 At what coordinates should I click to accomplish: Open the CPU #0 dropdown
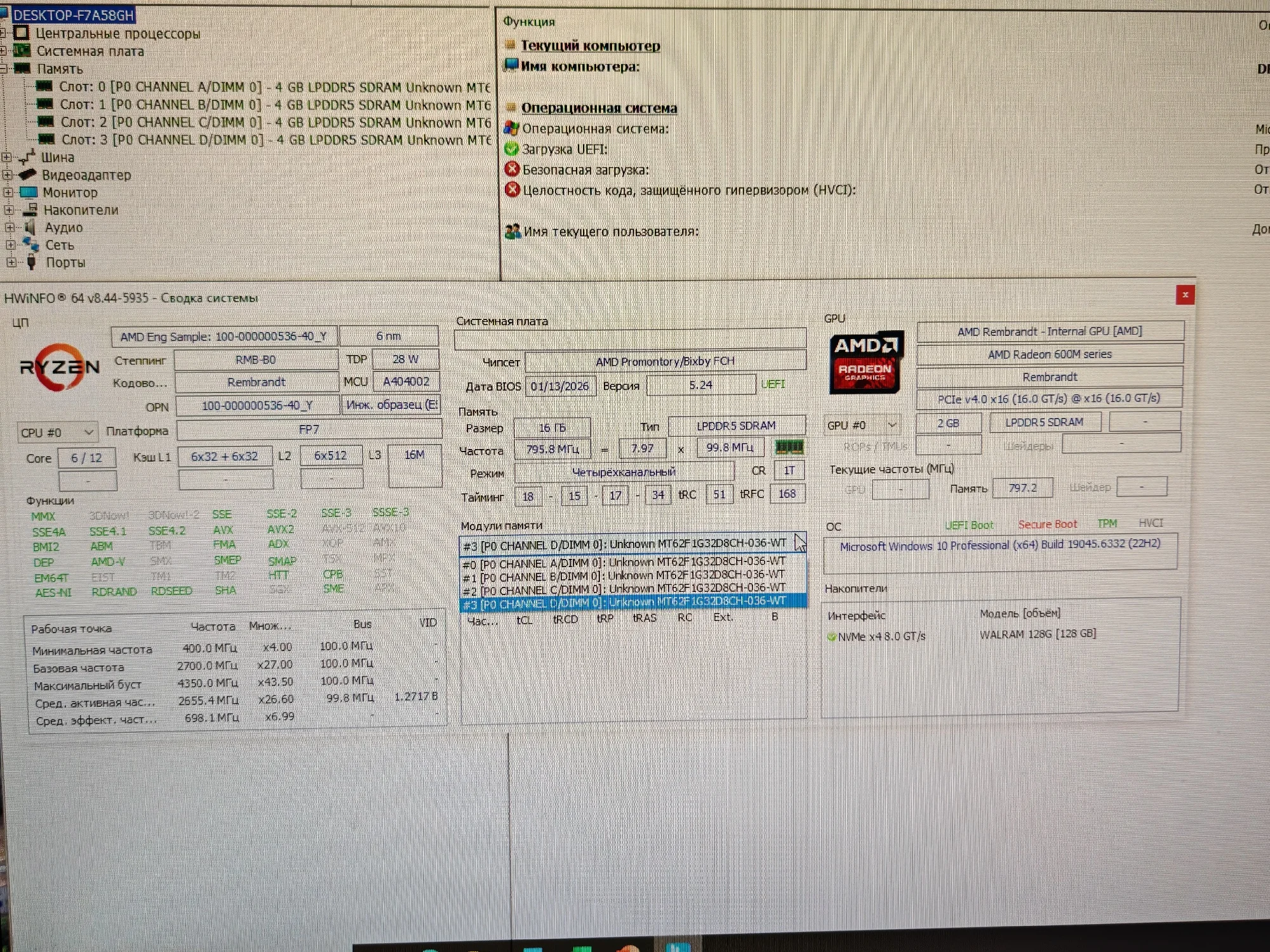57,432
